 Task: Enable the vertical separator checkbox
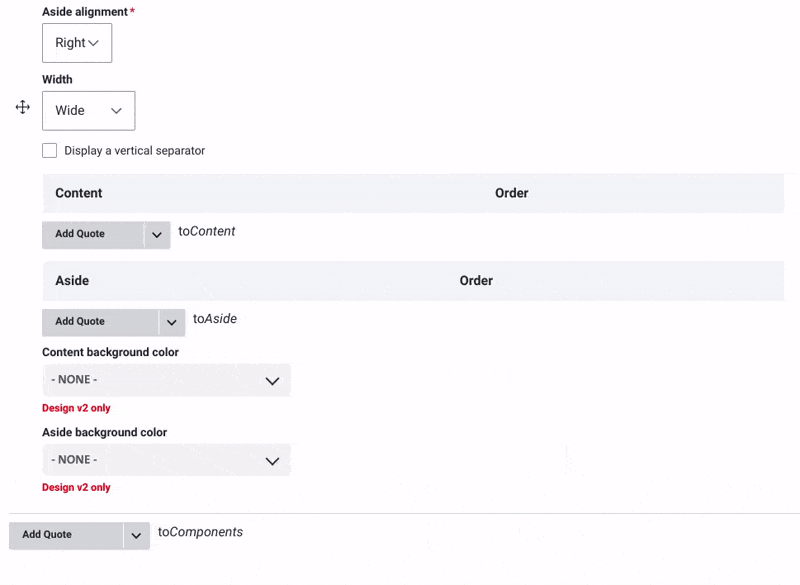50,151
